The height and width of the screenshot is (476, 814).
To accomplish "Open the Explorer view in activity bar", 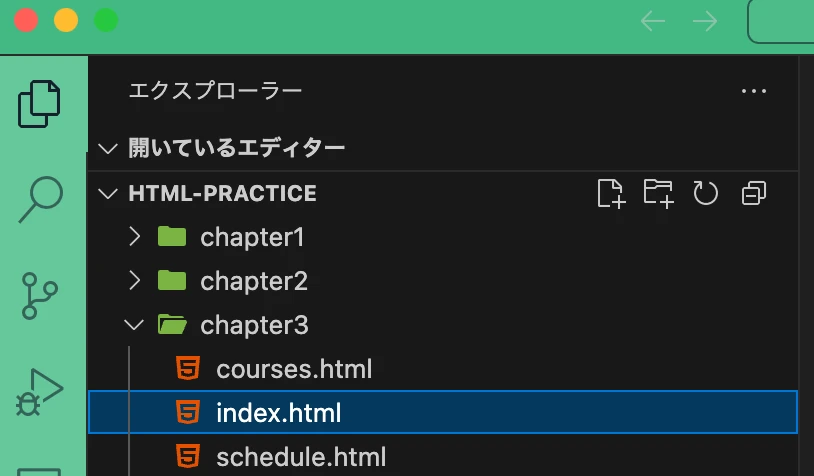I will [40, 103].
